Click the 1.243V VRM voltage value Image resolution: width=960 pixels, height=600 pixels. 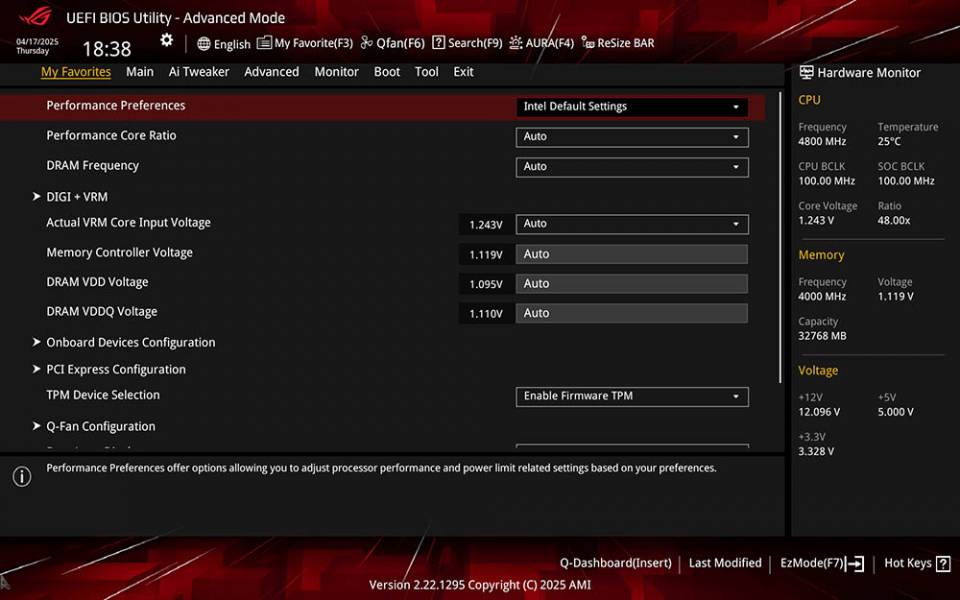(486, 225)
